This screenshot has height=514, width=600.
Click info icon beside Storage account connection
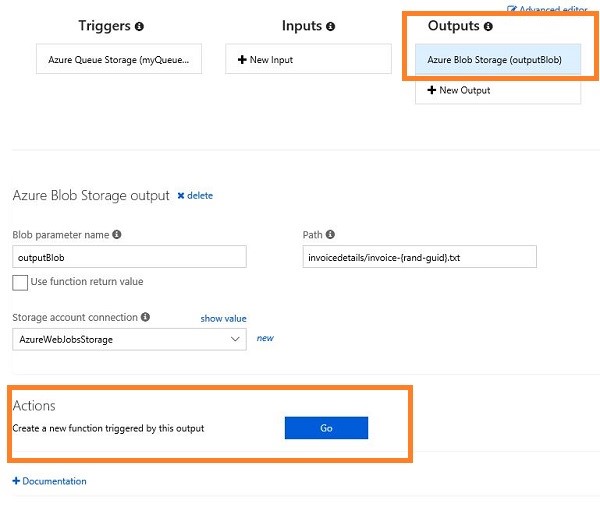[x=146, y=318]
